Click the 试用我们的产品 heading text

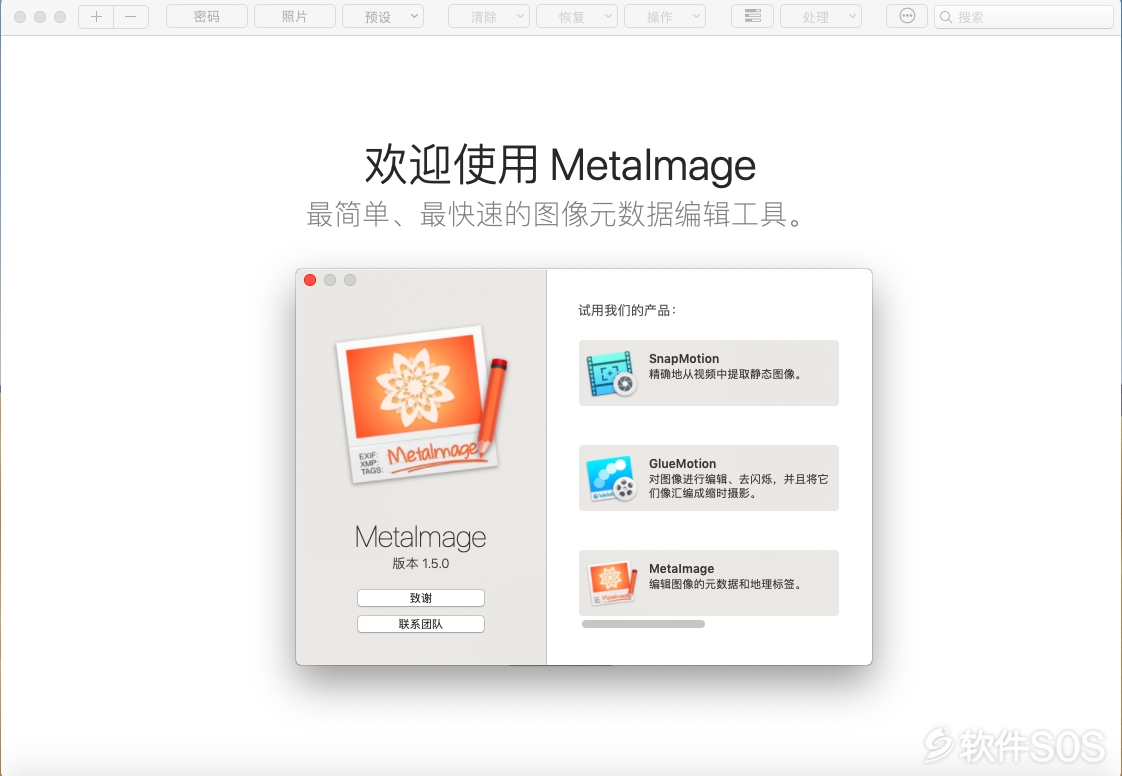point(627,310)
